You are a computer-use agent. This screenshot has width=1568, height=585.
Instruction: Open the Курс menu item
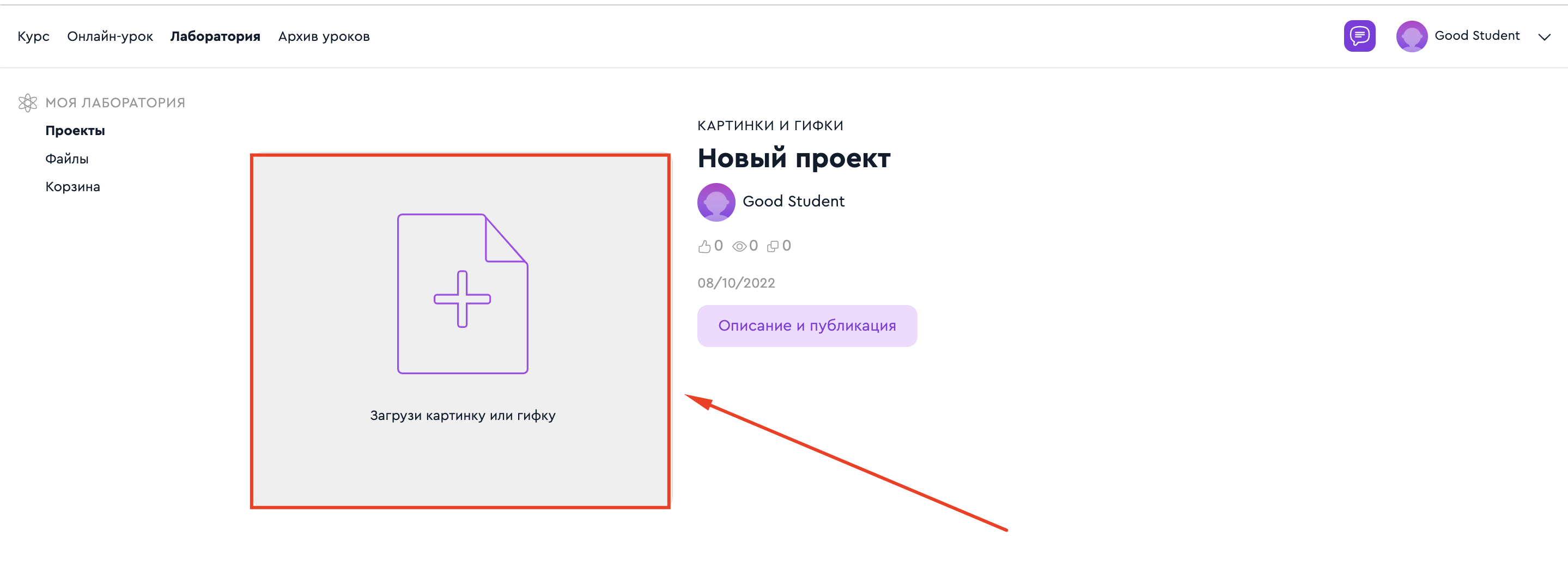(x=33, y=36)
